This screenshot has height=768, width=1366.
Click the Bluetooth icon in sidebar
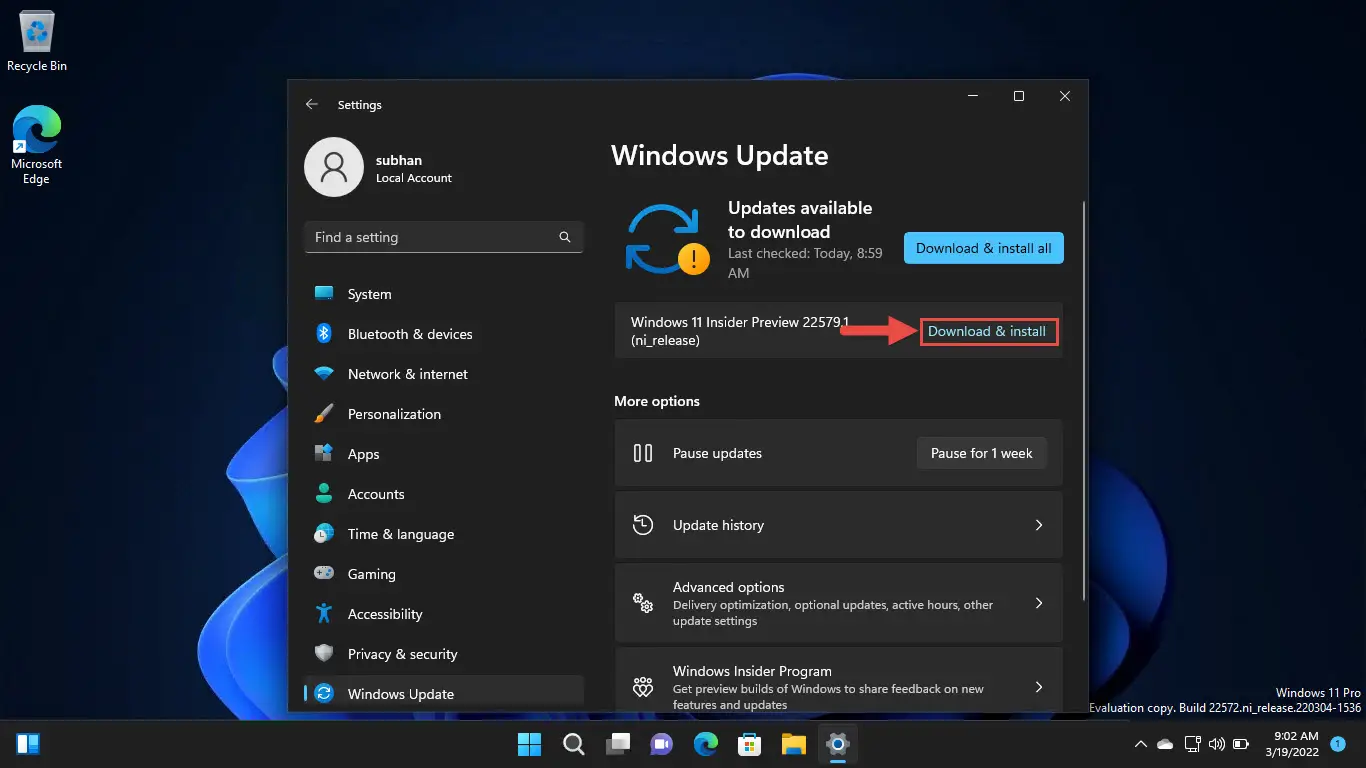point(324,334)
